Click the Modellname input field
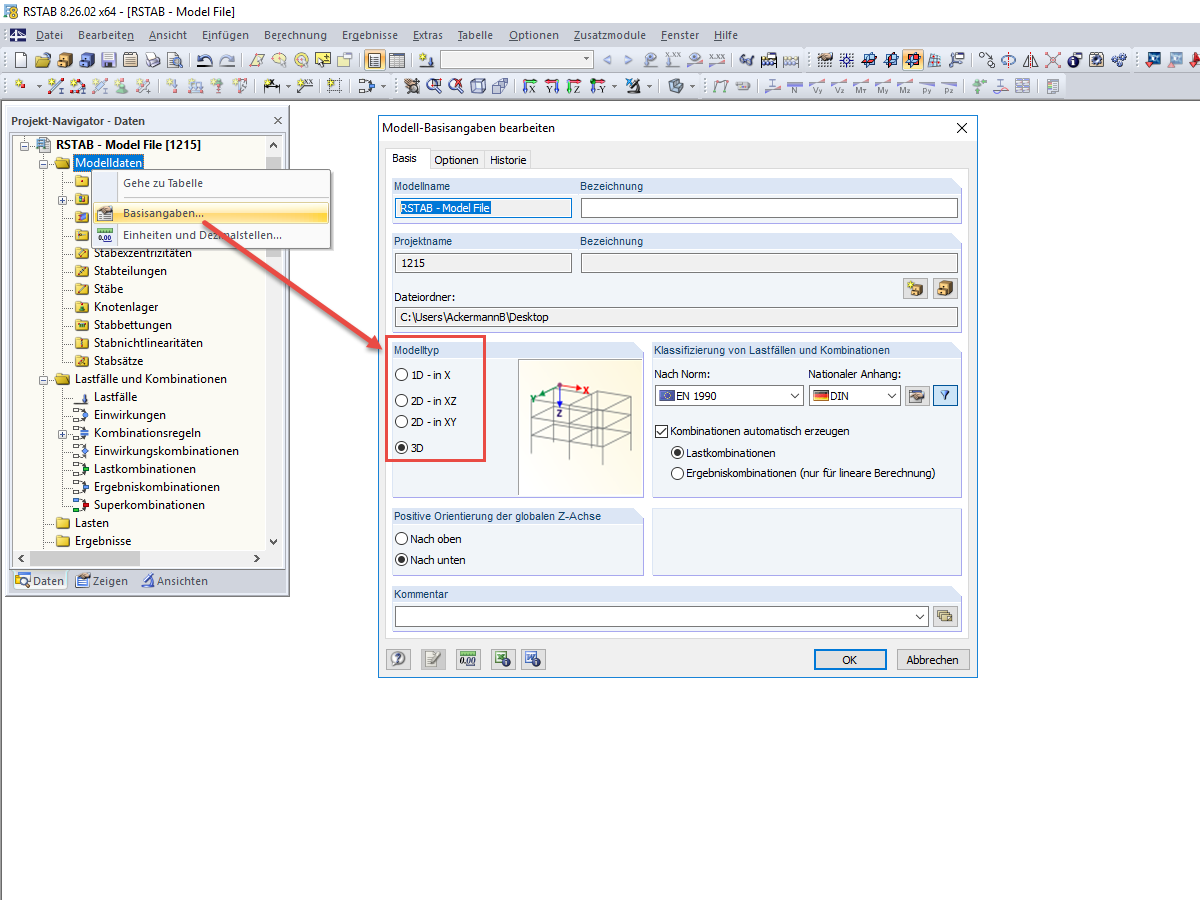1200x900 pixels. click(x=483, y=208)
